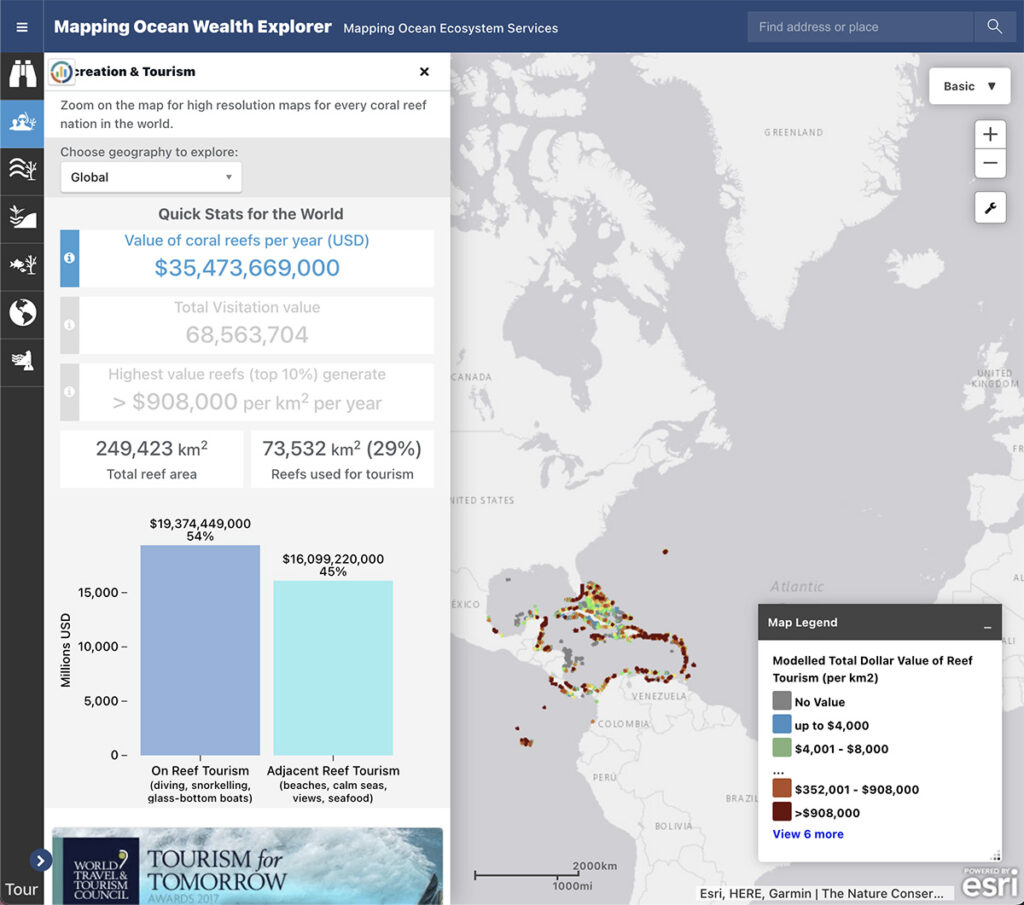The width and height of the screenshot is (1024, 905).
Task: Open the map tools wrench icon
Action: (x=989, y=207)
